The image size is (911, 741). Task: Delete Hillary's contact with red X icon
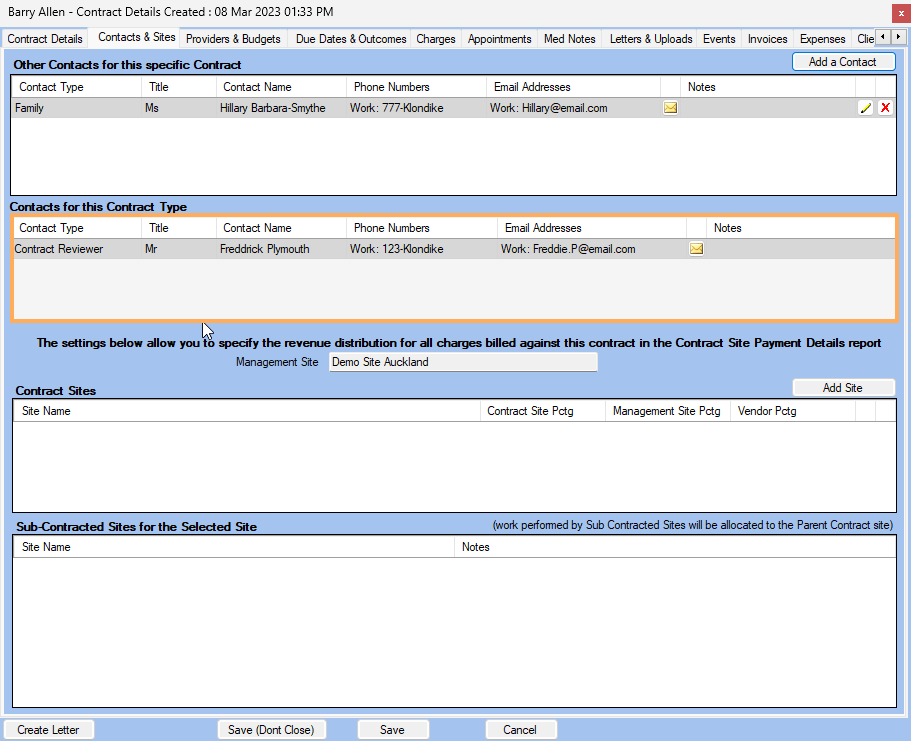[x=885, y=108]
